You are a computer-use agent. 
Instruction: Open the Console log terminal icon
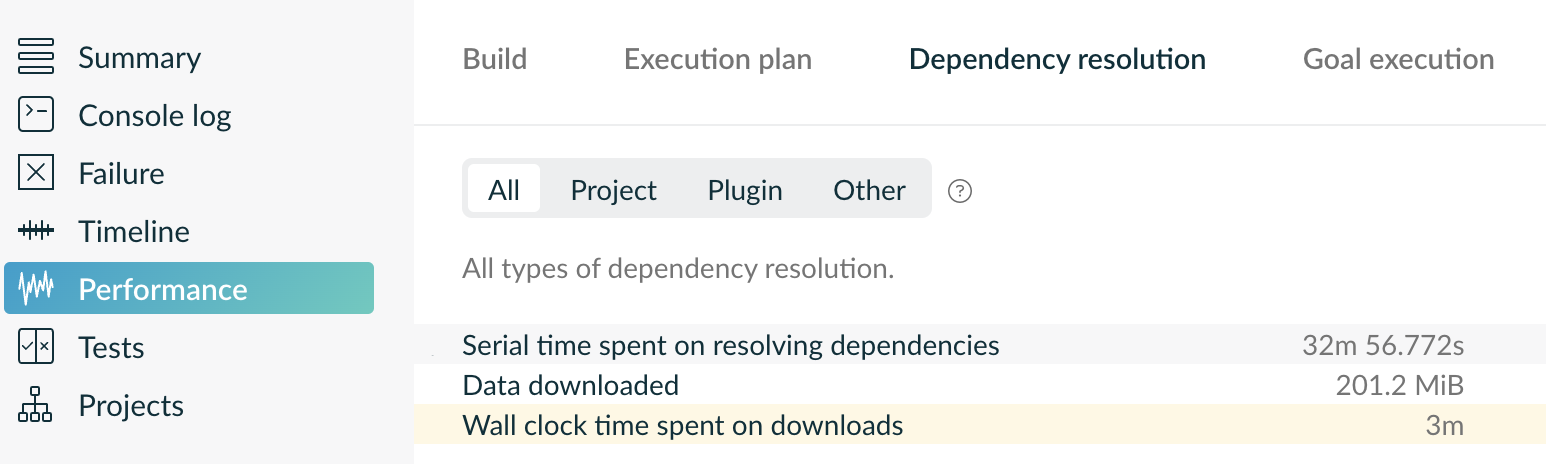36,115
